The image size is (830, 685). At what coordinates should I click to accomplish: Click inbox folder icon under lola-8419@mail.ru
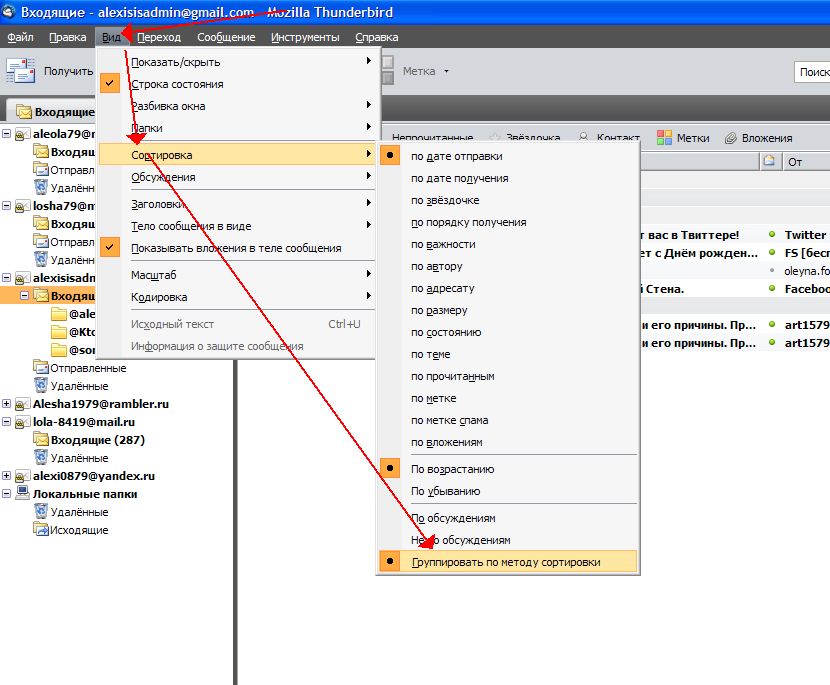pos(41,439)
